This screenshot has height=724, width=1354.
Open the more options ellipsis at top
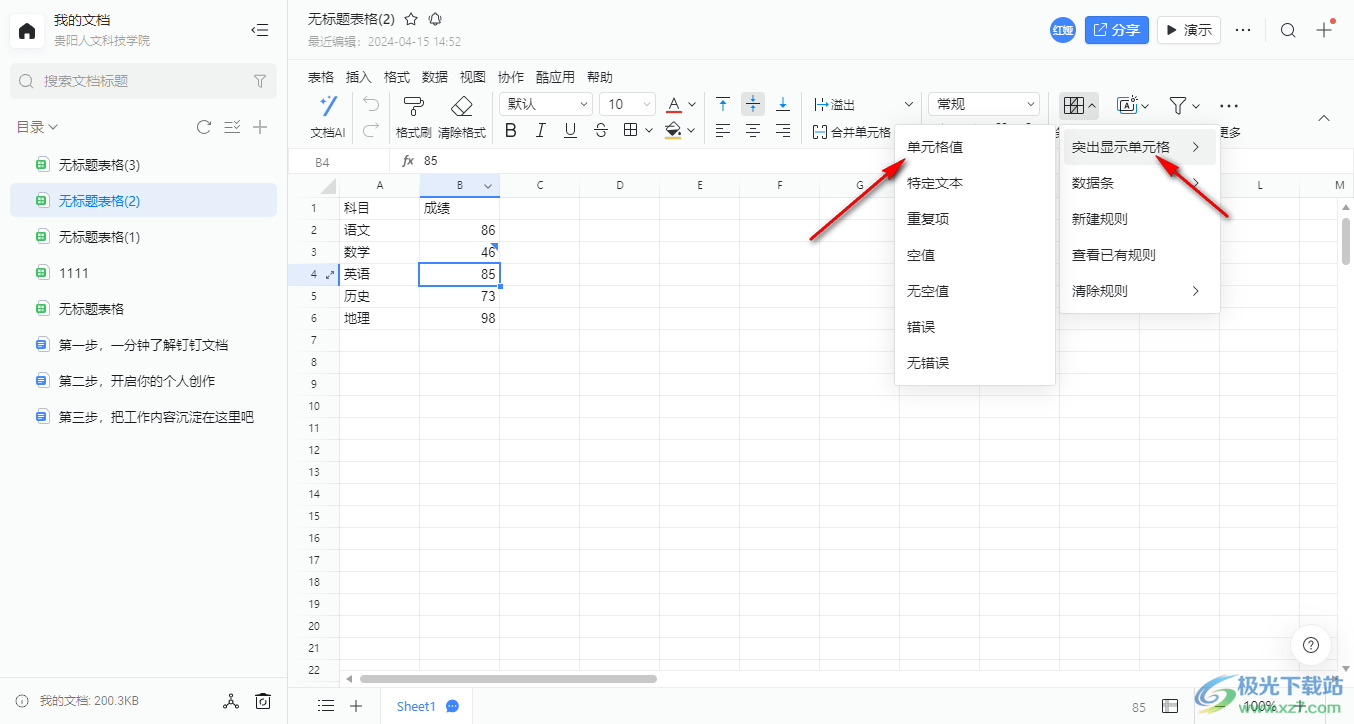pyautogui.click(x=1243, y=30)
